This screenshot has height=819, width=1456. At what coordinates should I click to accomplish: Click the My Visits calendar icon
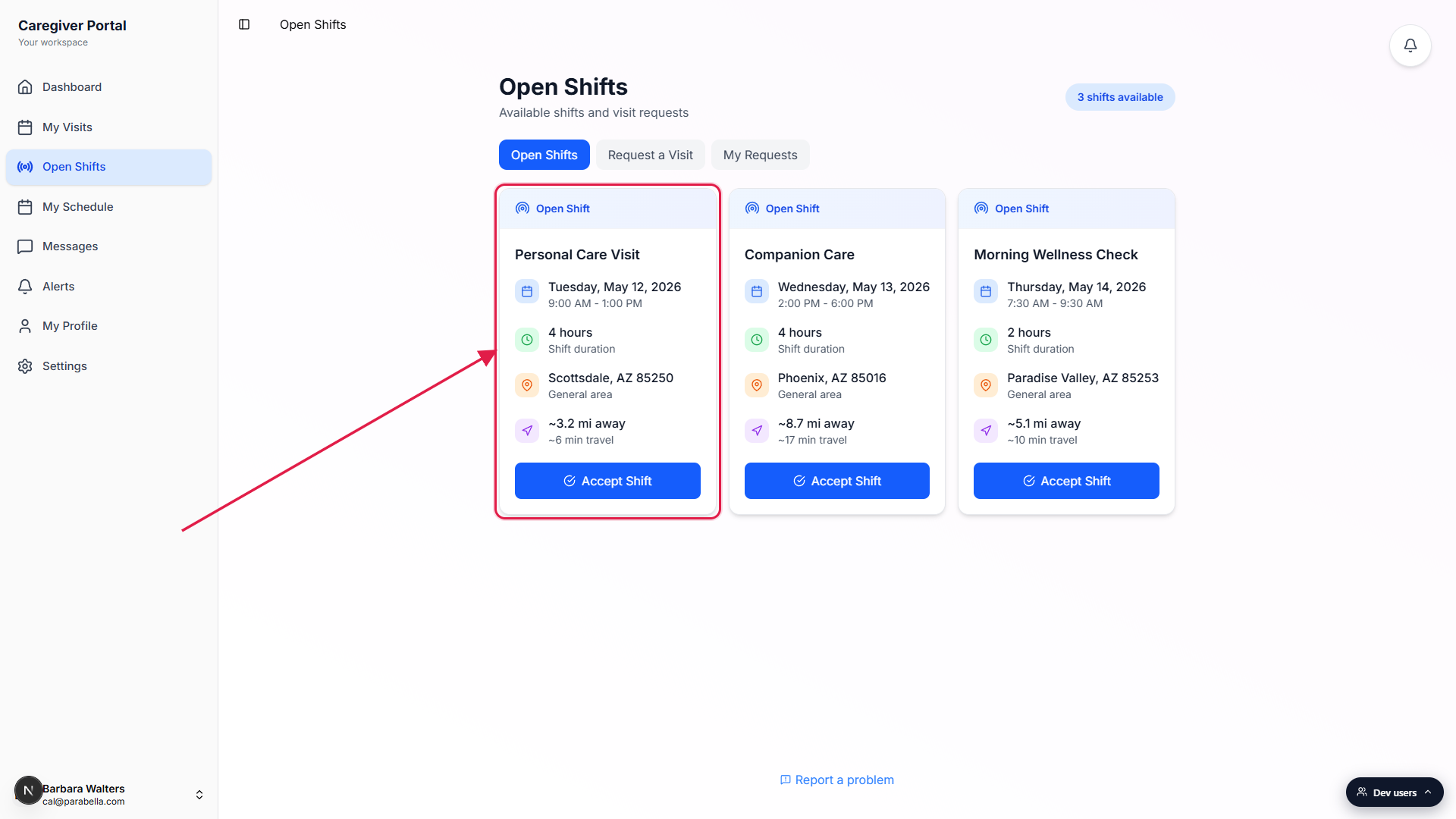coord(25,127)
